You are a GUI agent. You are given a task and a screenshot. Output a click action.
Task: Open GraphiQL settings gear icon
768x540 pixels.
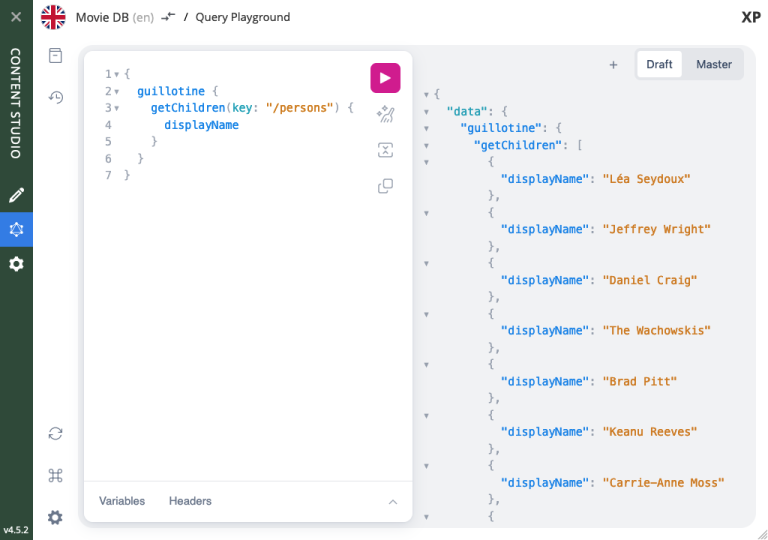55,517
